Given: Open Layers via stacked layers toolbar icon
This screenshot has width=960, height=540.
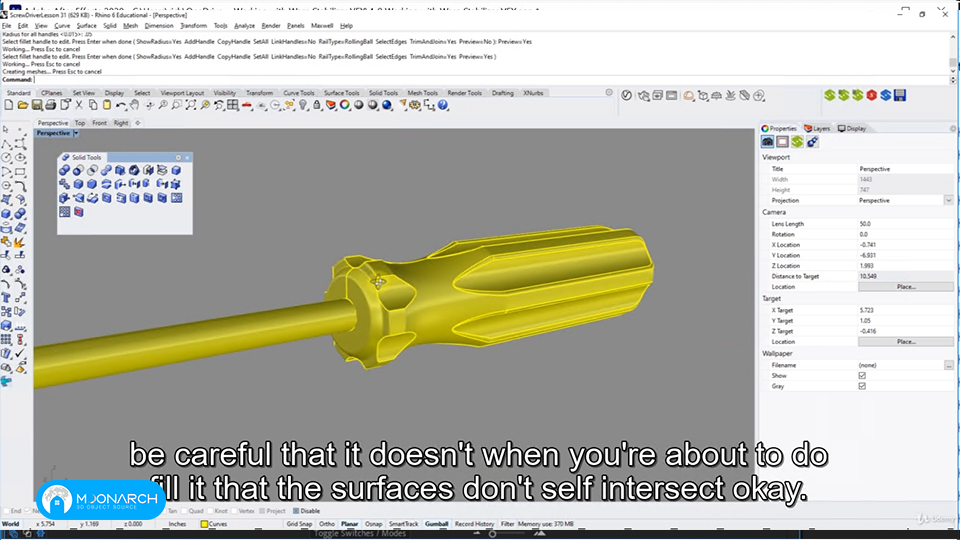Looking at the screenshot, I should pyautogui.click(x=331, y=105).
